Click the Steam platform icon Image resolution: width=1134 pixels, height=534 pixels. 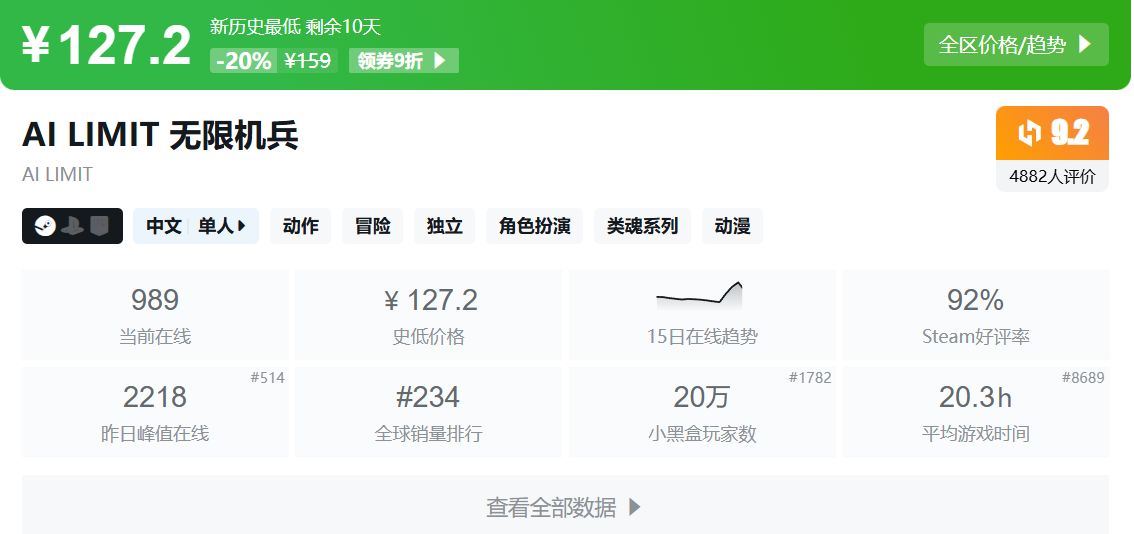pyautogui.click(x=45, y=226)
